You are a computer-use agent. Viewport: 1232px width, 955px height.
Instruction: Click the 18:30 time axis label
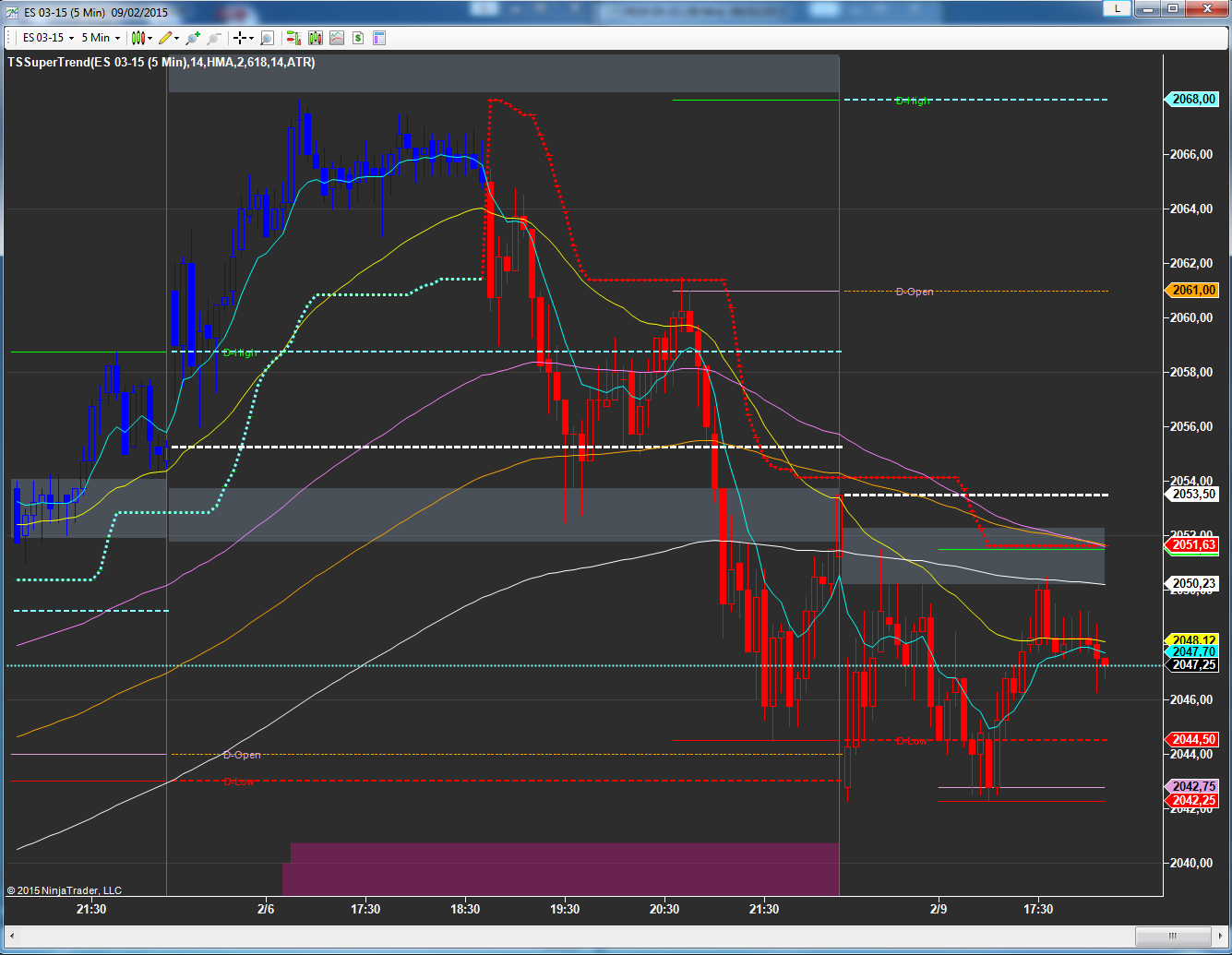pyautogui.click(x=465, y=909)
